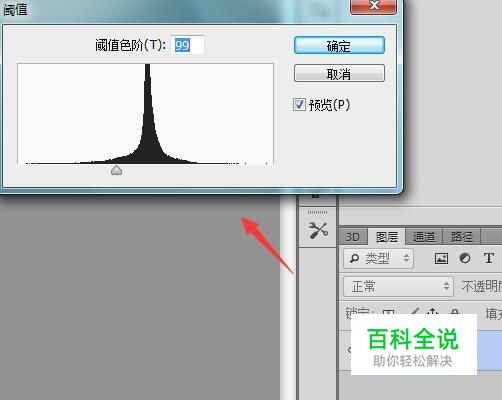Viewport: 502px width, 400px height.
Task: Switch to the 路径 tab
Action: point(462,237)
